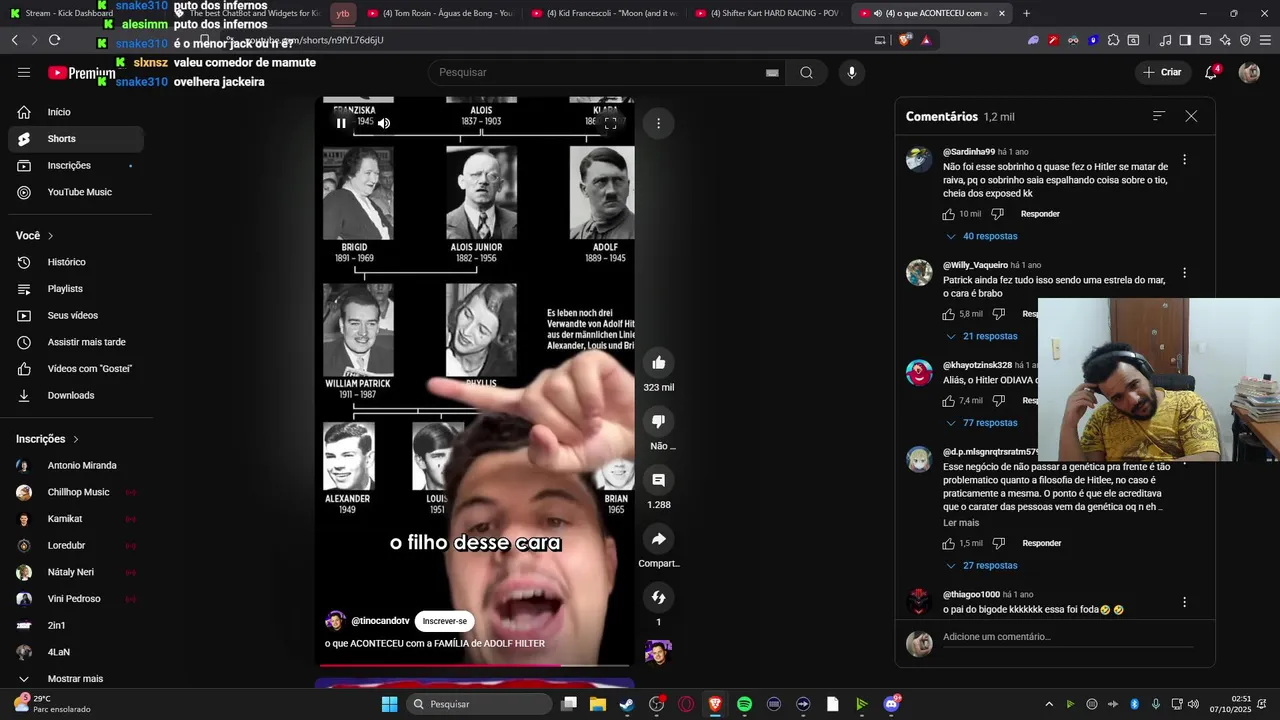Open the browser extensions puzzle icon
The height and width of the screenshot is (720, 1280).
[x=1113, y=40]
